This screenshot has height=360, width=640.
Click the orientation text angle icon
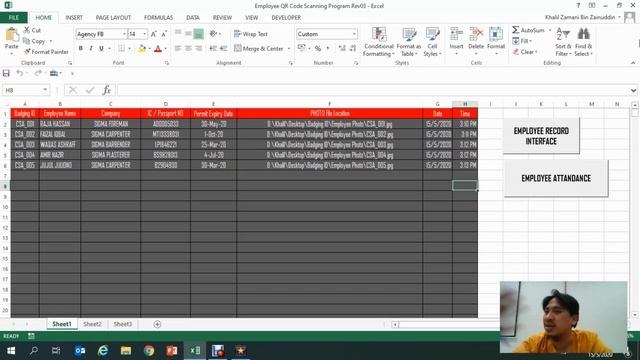(x=213, y=34)
